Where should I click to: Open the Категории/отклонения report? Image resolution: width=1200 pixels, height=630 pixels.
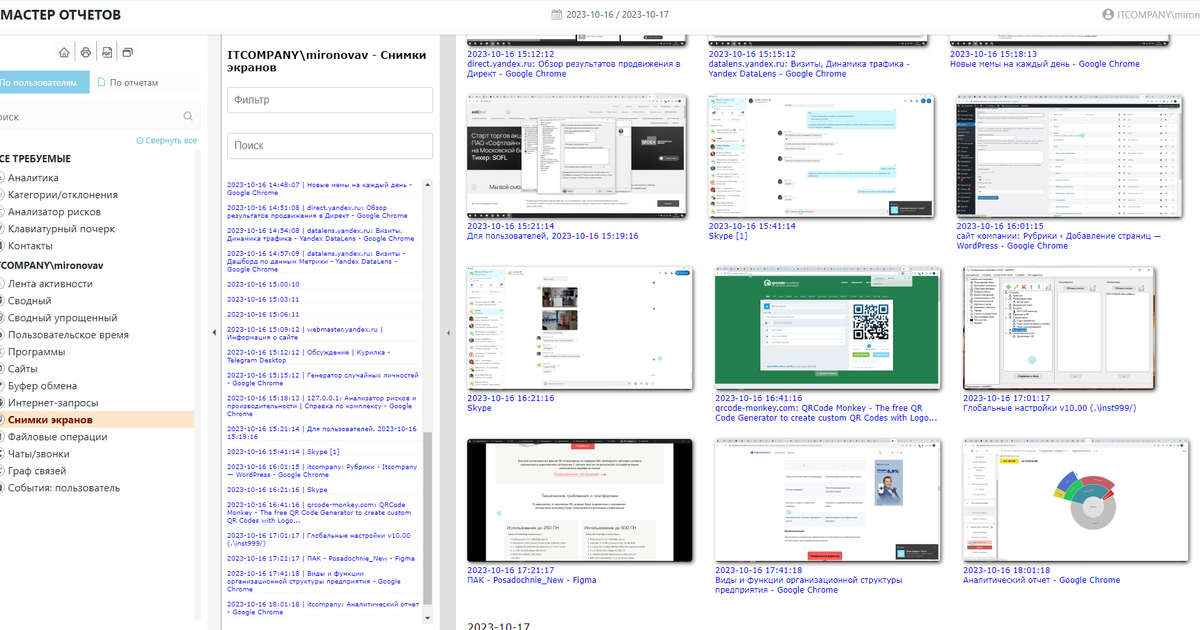[x=62, y=195]
